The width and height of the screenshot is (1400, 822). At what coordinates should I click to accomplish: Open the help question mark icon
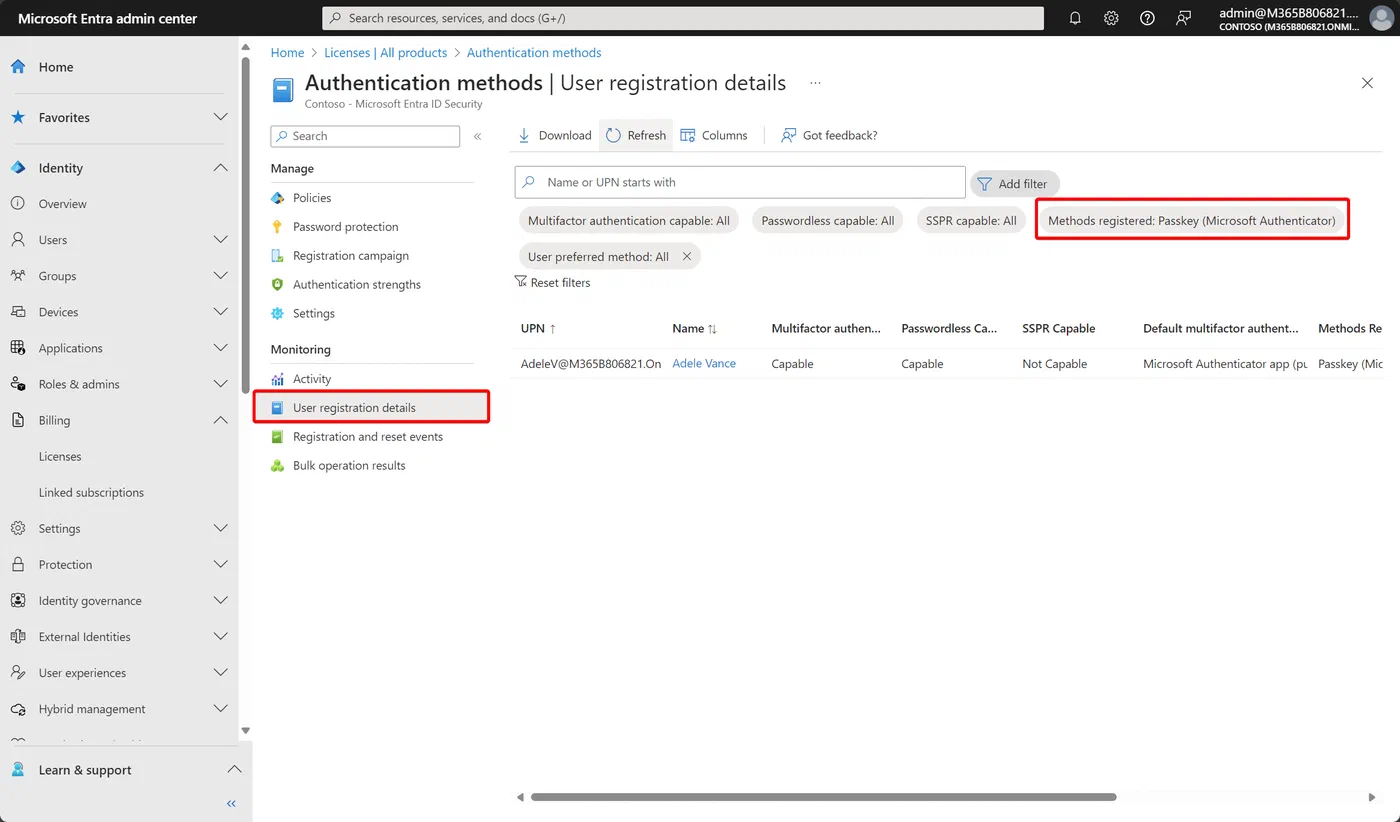coord(1147,18)
